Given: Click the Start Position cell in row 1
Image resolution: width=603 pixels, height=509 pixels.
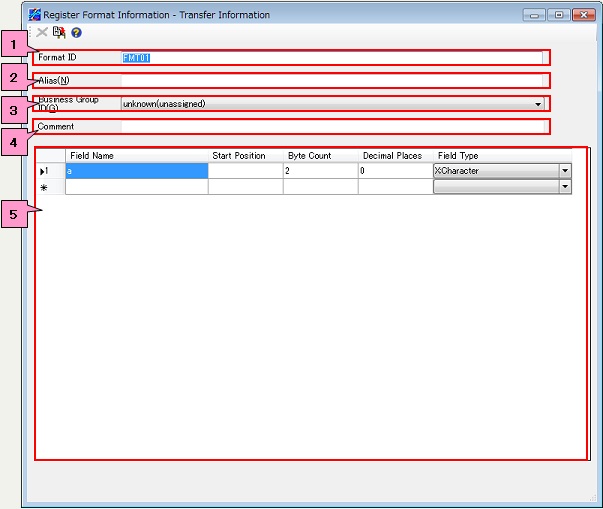Looking at the screenshot, I should 245,171.
